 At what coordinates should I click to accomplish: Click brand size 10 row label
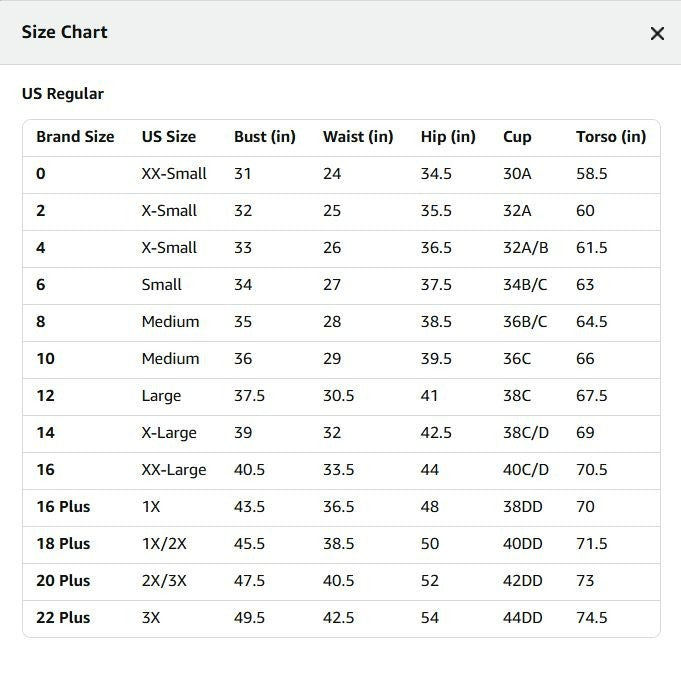coord(46,359)
